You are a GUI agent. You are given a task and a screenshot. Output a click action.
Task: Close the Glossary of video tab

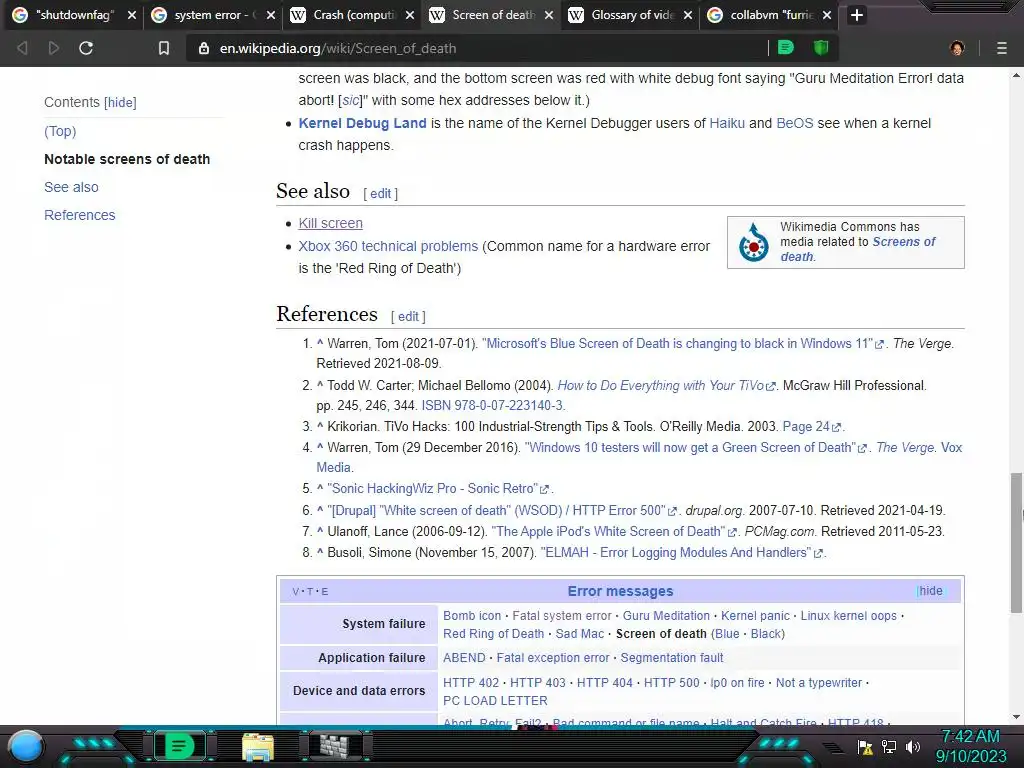point(688,15)
